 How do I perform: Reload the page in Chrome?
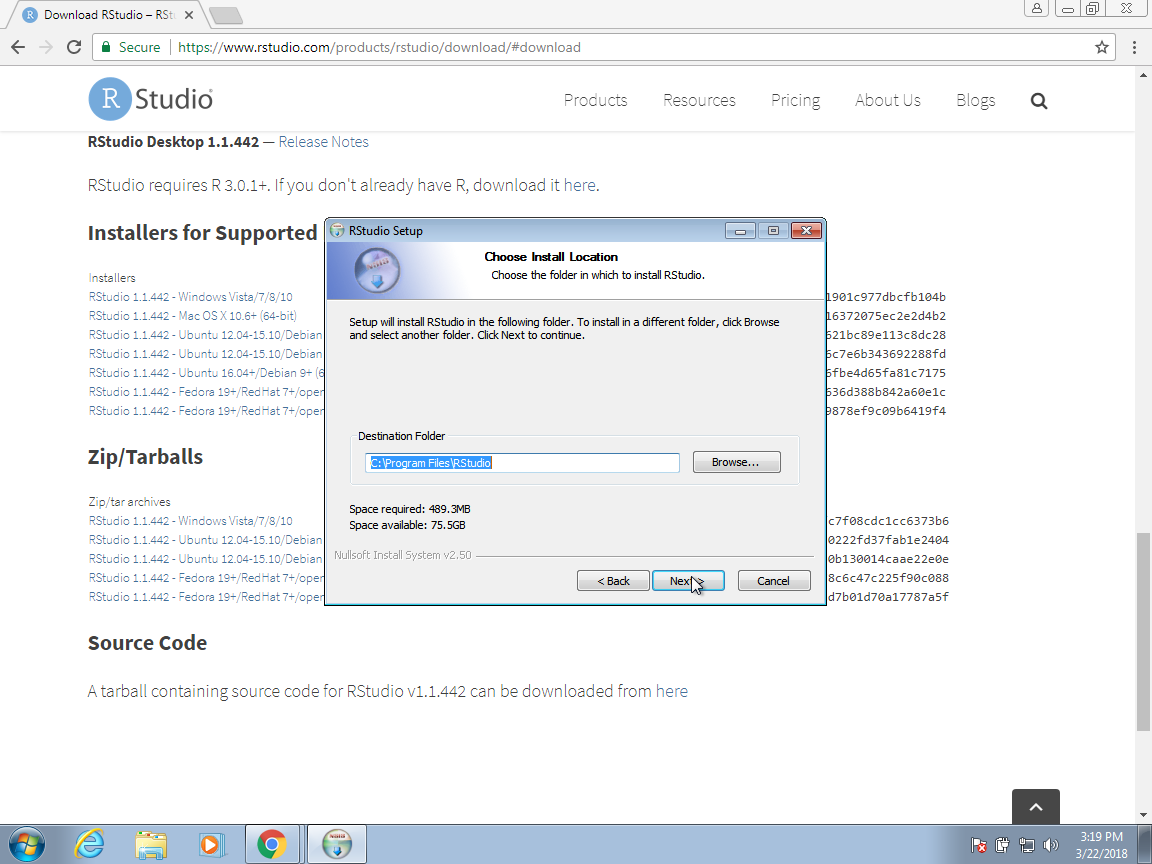pyautogui.click(x=73, y=47)
